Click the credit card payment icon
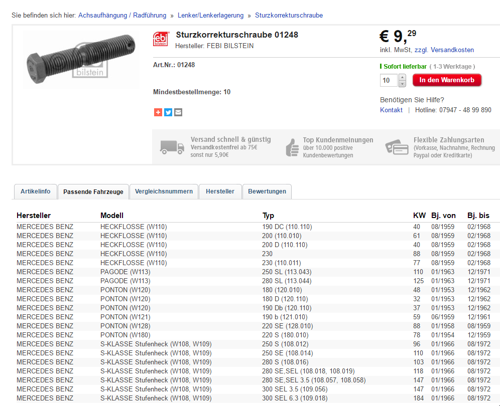The height and width of the screenshot is (406, 500). [397, 147]
